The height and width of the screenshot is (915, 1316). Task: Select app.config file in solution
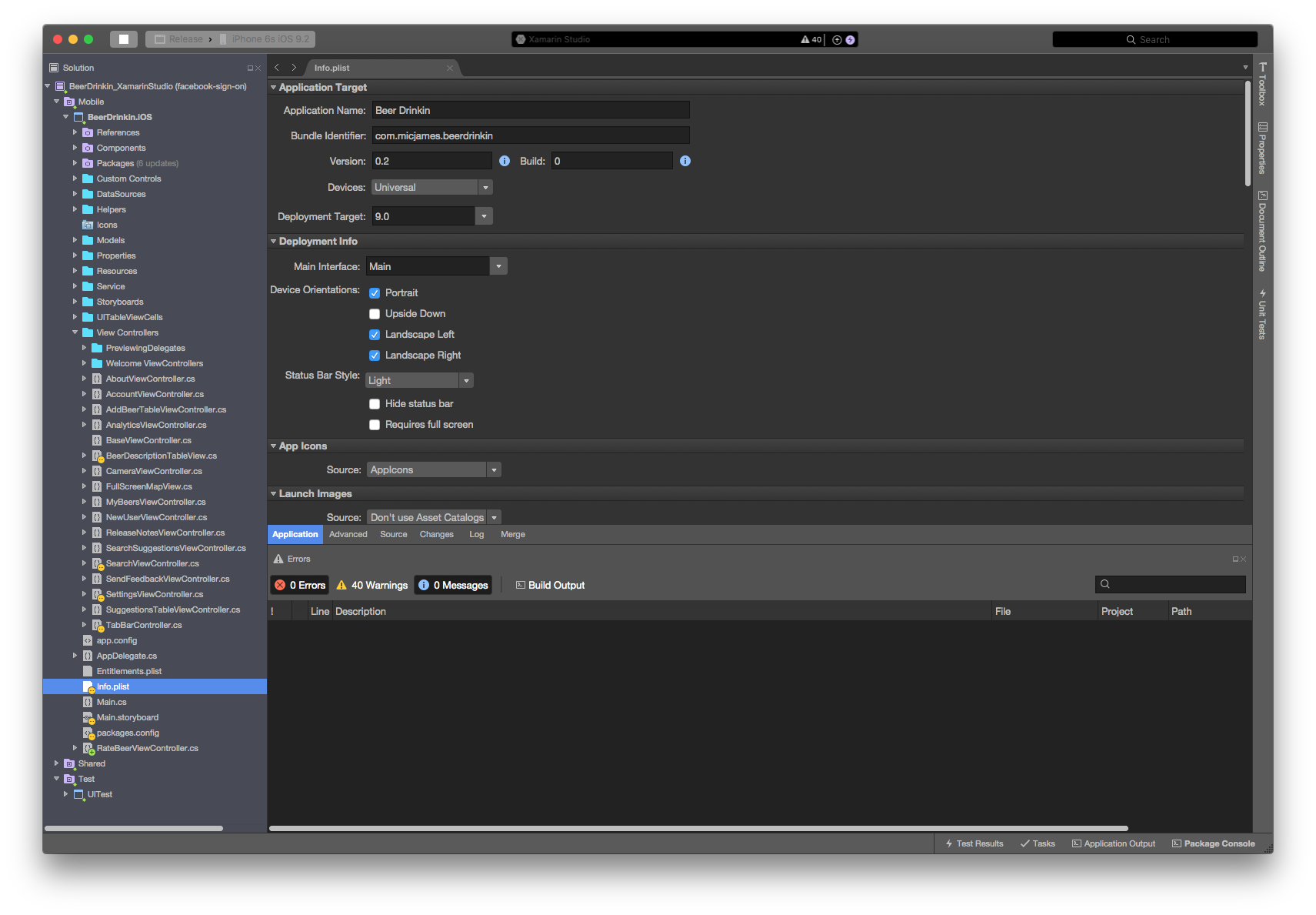tap(117, 640)
